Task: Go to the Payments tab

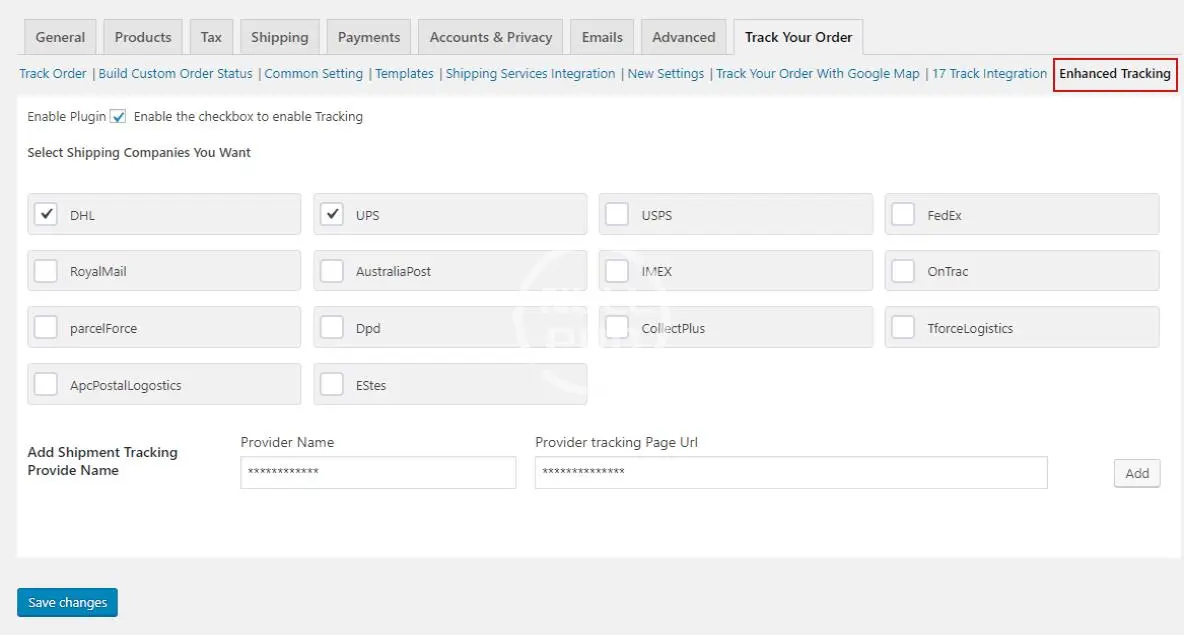Action: (368, 37)
